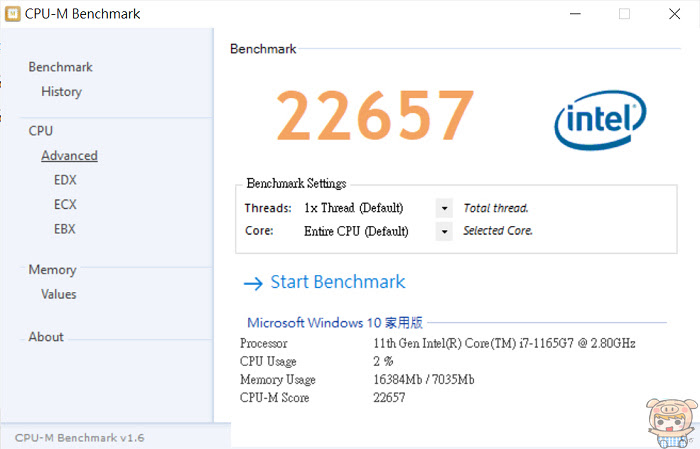Click the processor name i7-1165G7 value

pyautogui.click(x=504, y=343)
